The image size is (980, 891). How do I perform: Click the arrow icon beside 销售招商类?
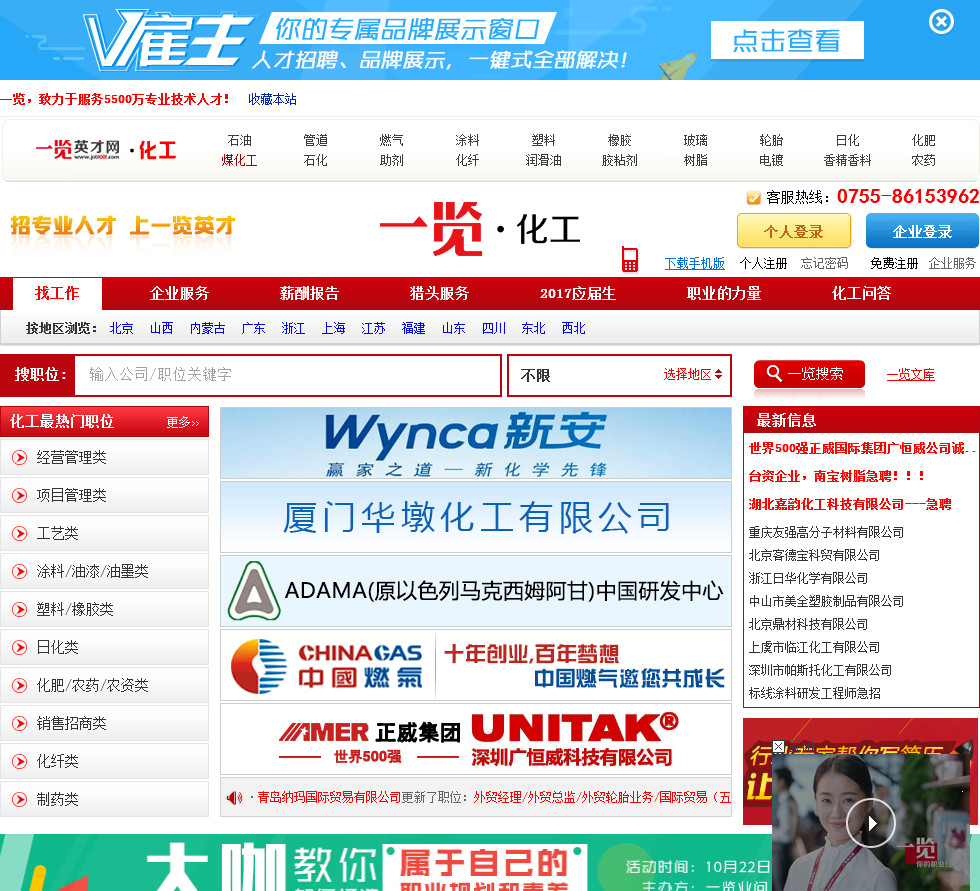[x=20, y=724]
